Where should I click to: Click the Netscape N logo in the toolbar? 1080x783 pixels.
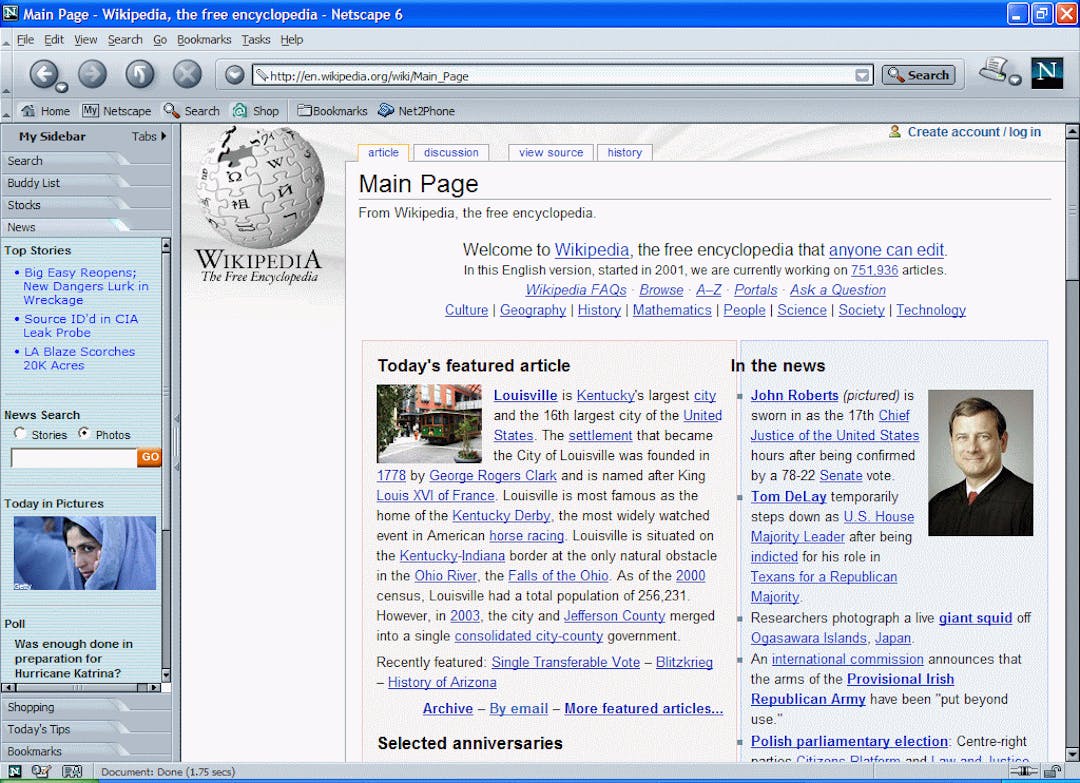1046,72
